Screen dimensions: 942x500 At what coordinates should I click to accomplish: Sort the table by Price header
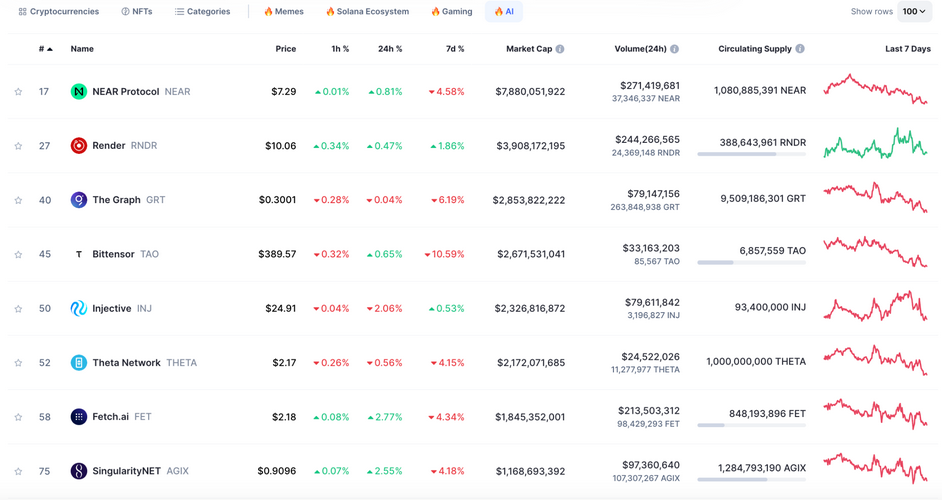[286, 49]
